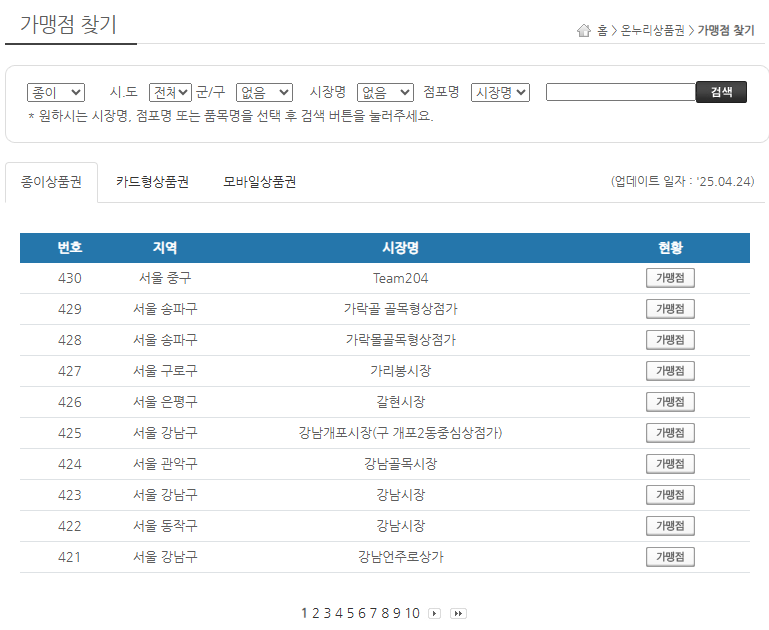This screenshot has height=630, width=769.
Task: Open 가맹점 button for 강남개포시장
Action: click(670, 433)
